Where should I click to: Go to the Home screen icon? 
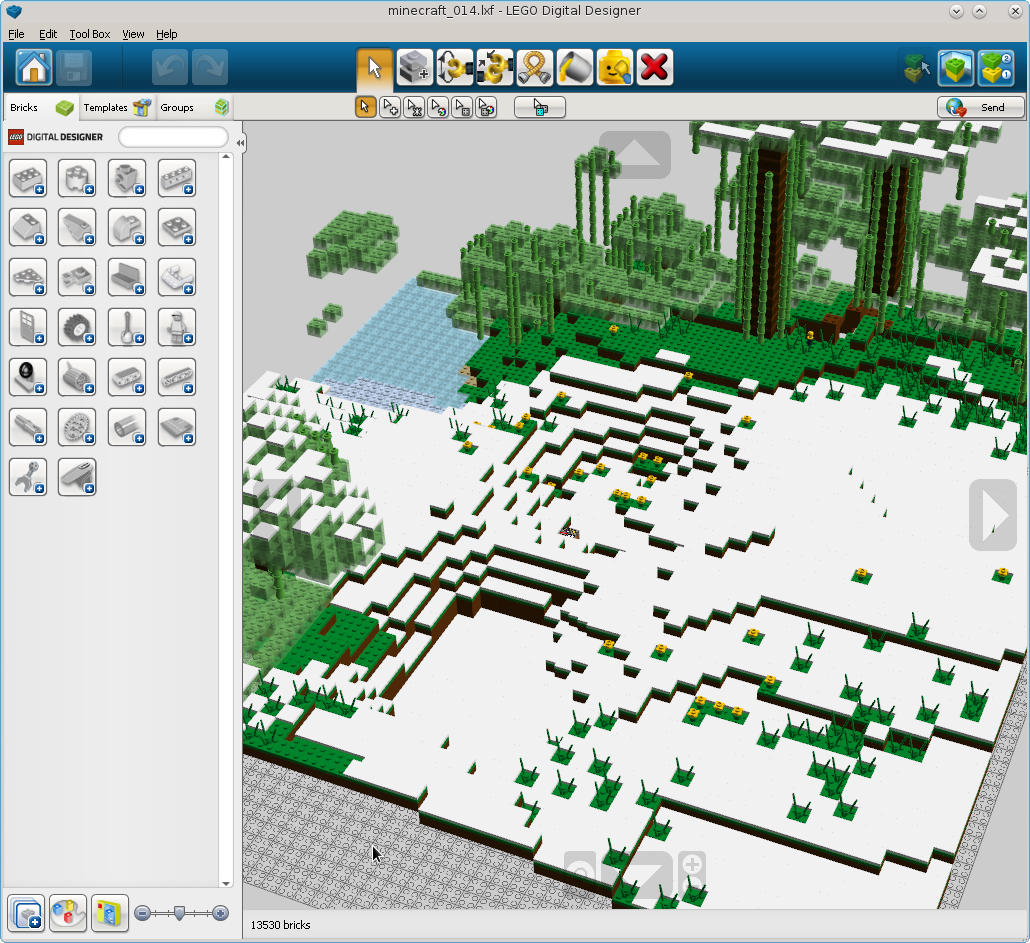pos(34,68)
